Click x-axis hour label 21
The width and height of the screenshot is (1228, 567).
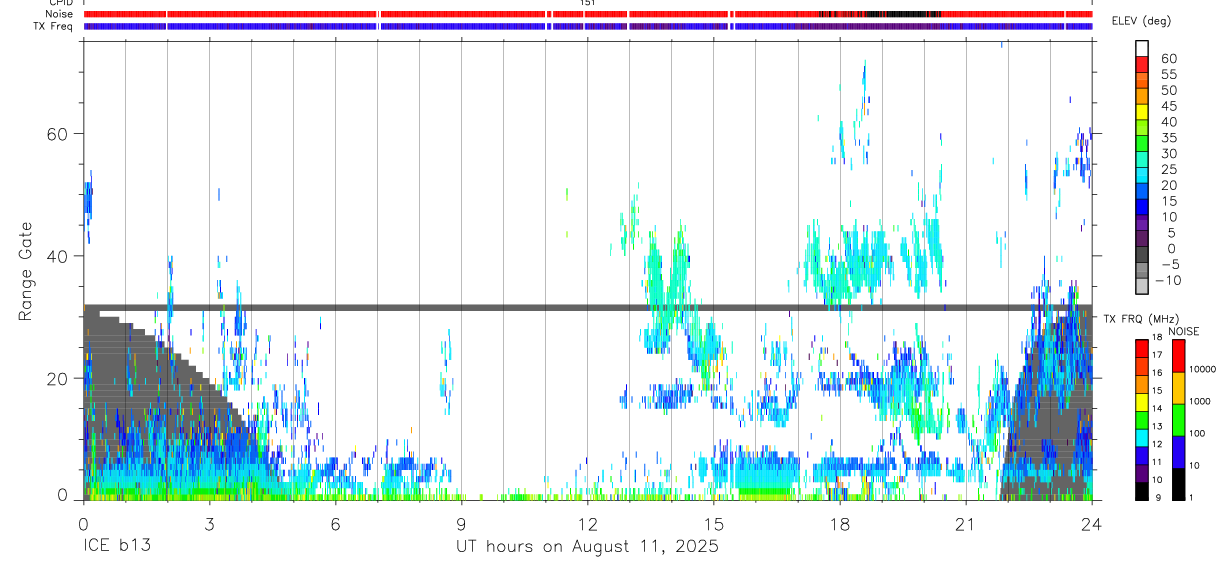click(965, 524)
